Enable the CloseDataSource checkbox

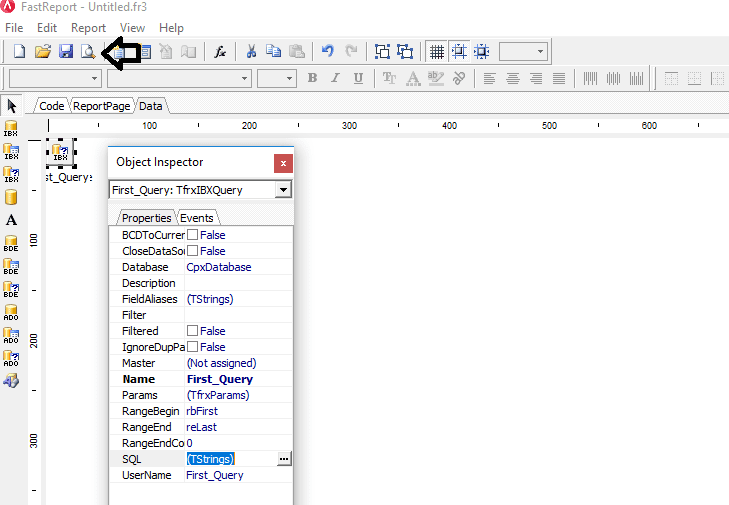point(192,251)
